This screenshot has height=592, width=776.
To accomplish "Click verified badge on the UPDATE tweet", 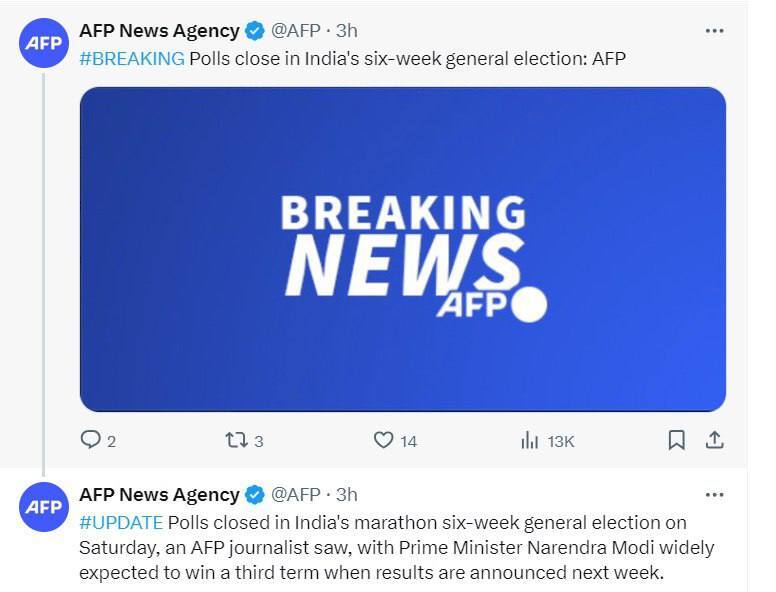I will point(255,495).
